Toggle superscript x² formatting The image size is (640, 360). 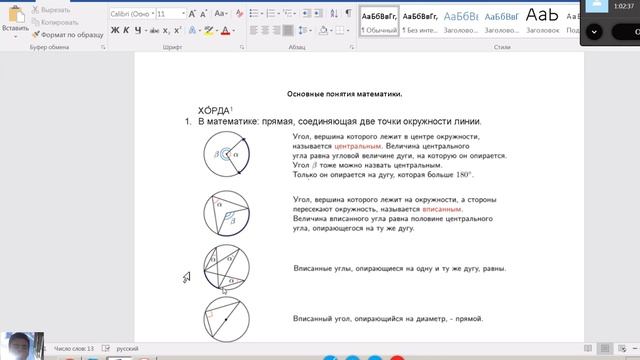tap(178, 30)
